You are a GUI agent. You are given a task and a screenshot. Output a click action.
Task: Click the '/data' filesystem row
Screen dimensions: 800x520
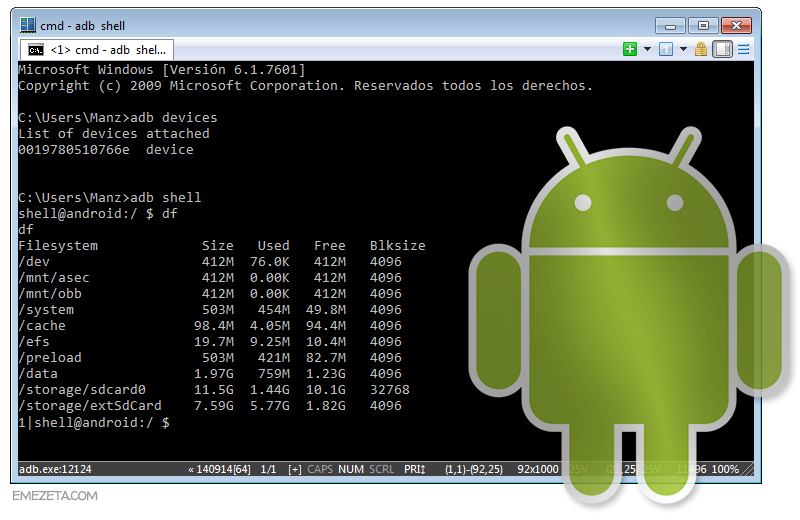click(x=210, y=374)
